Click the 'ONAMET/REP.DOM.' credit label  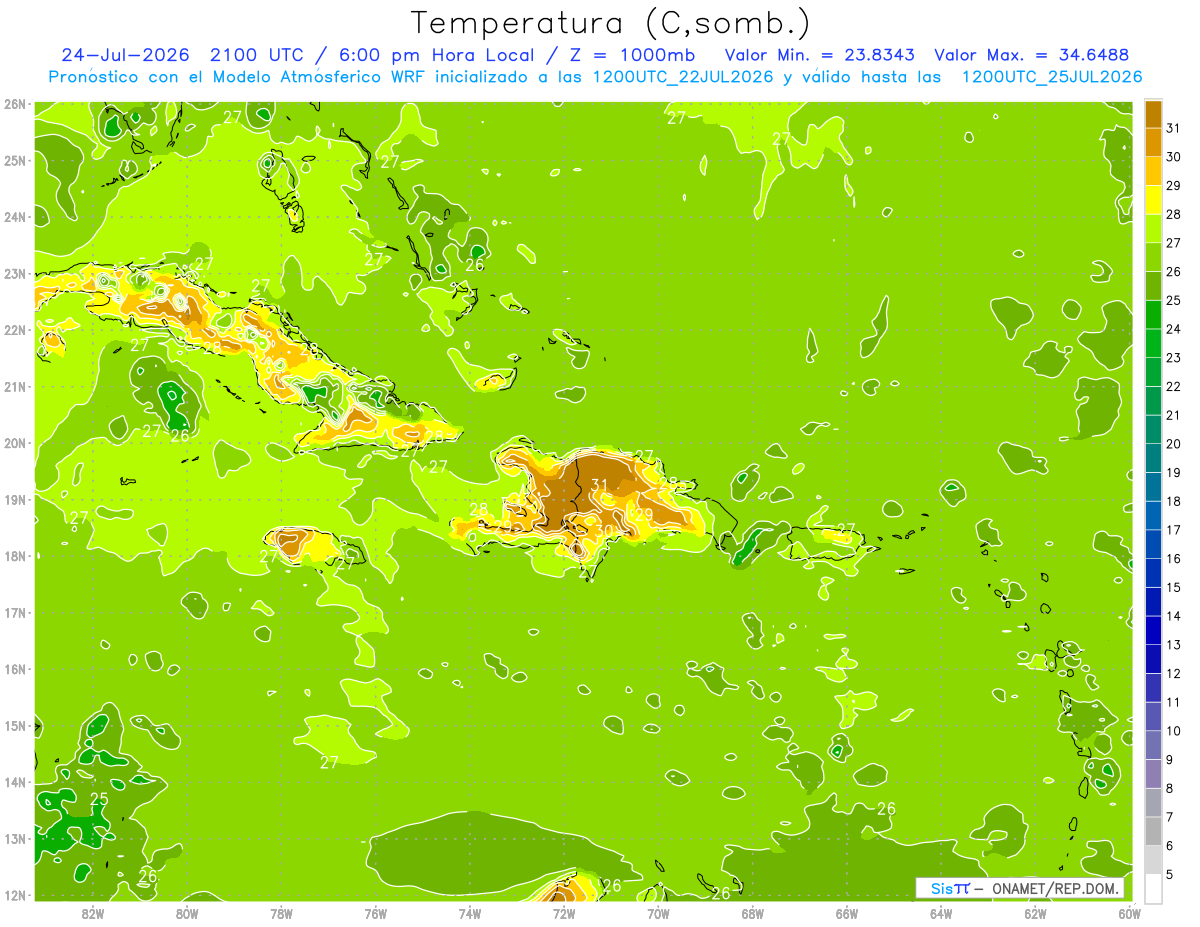tap(1056, 888)
